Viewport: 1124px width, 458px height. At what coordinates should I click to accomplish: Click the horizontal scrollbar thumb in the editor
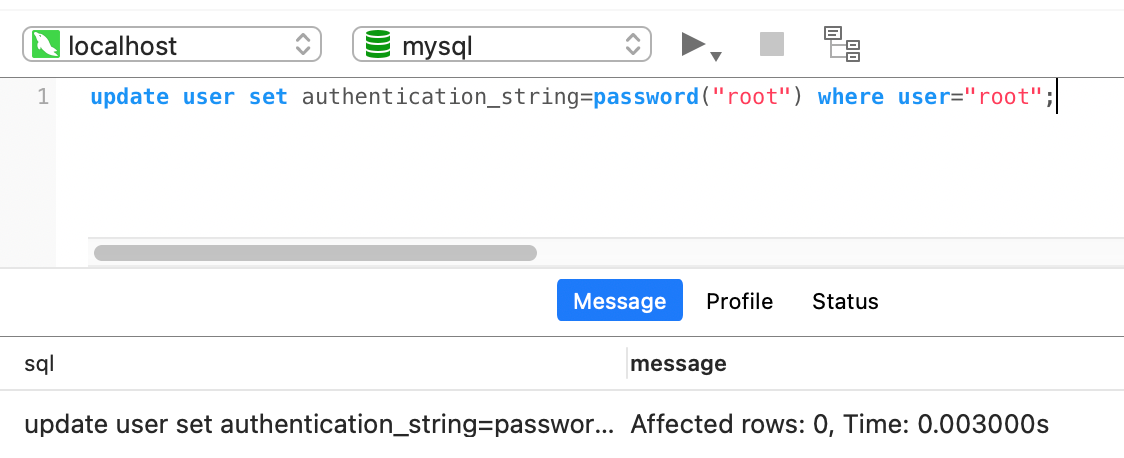[x=315, y=253]
